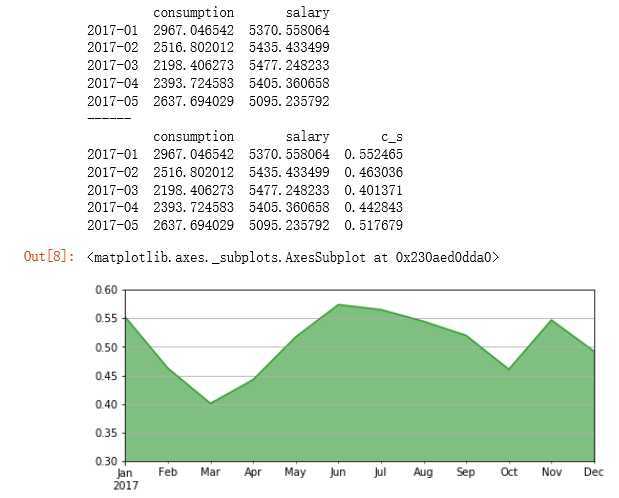Screen dimensions: 619x498
Task: Click the 0.55 y-axis tick label
Action: pyautogui.click(x=107, y=318)
